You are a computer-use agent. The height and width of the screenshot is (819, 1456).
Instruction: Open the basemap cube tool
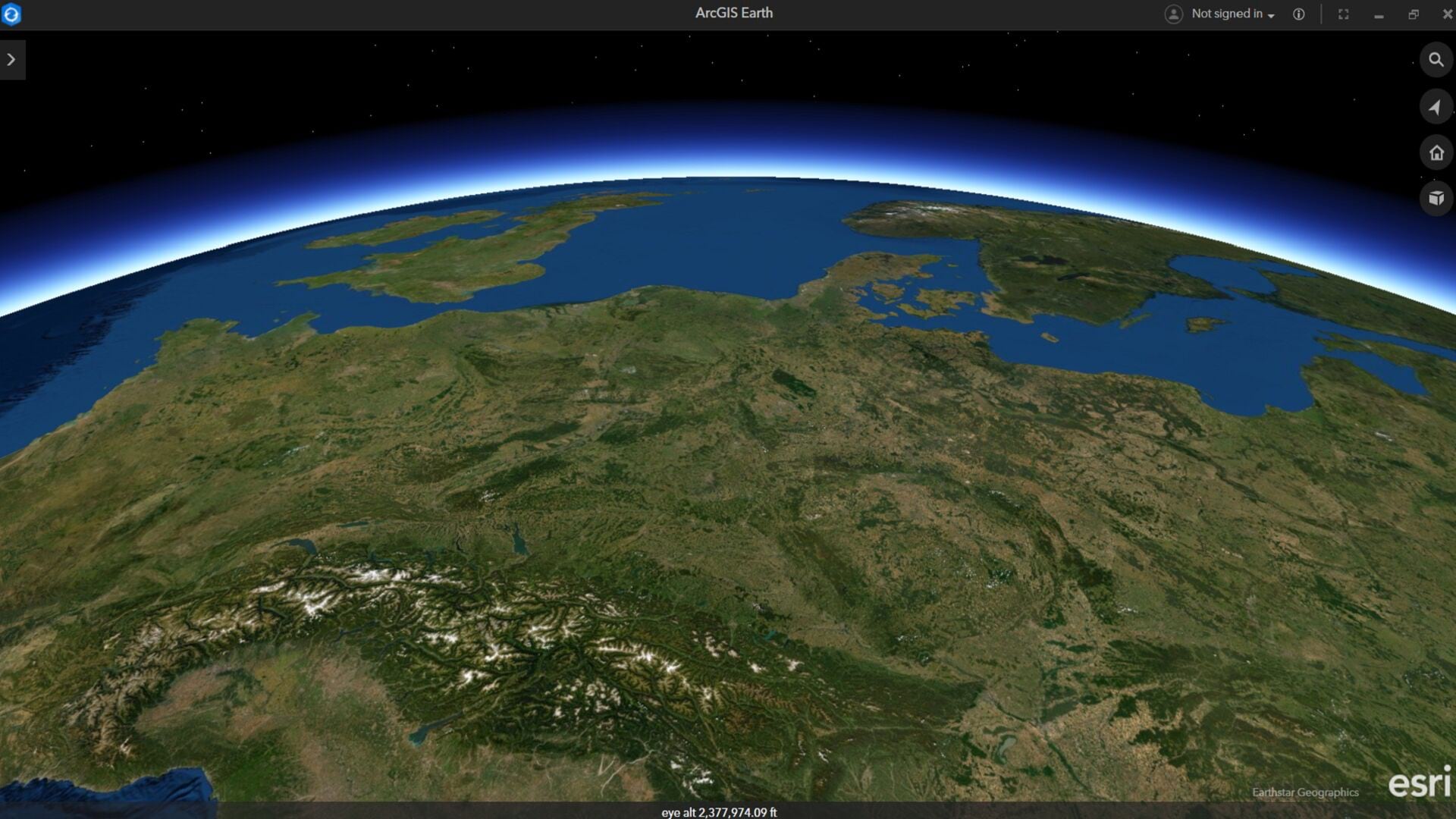point(1436,199)
